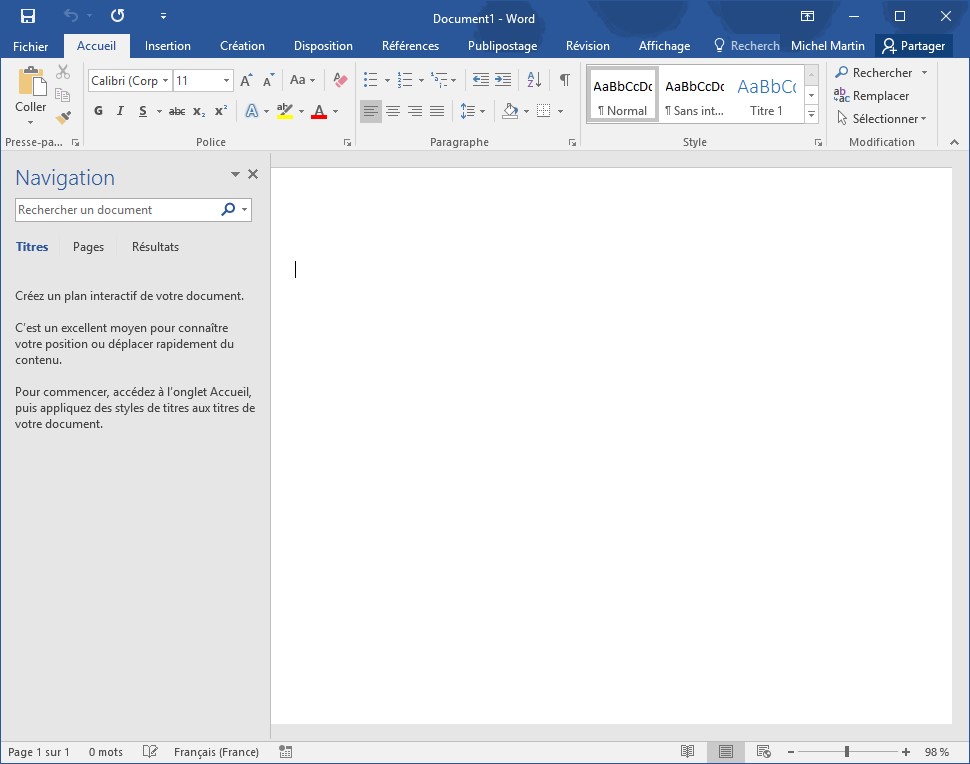Image resolution: width=970 pixels, height=764 pixels.
Task: Switch to the Pages tab in Navigation
Action: [x=88, y=247]
